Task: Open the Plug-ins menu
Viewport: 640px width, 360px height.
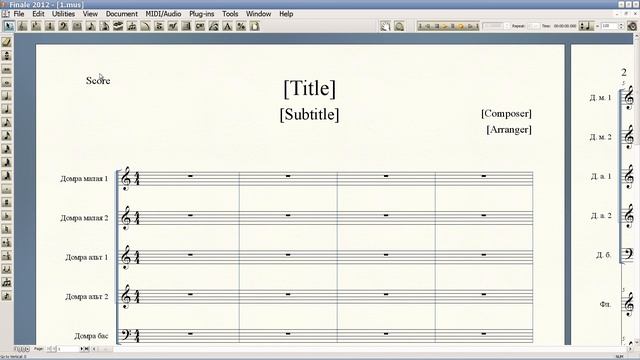Action: click(x=202, y=14)
